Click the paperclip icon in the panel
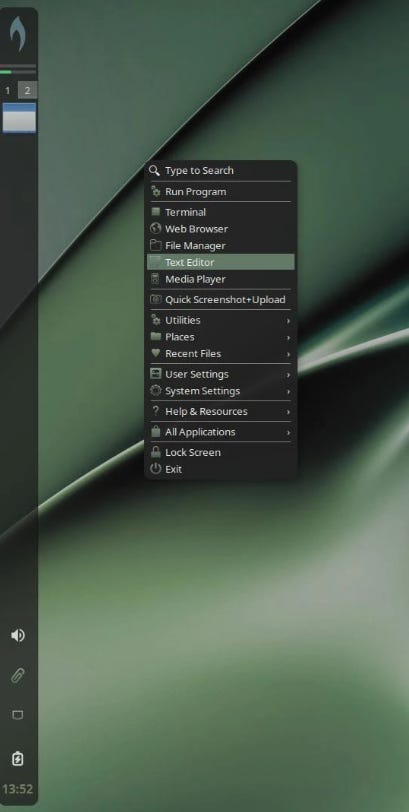409x812 pixels. pos(18,675)
